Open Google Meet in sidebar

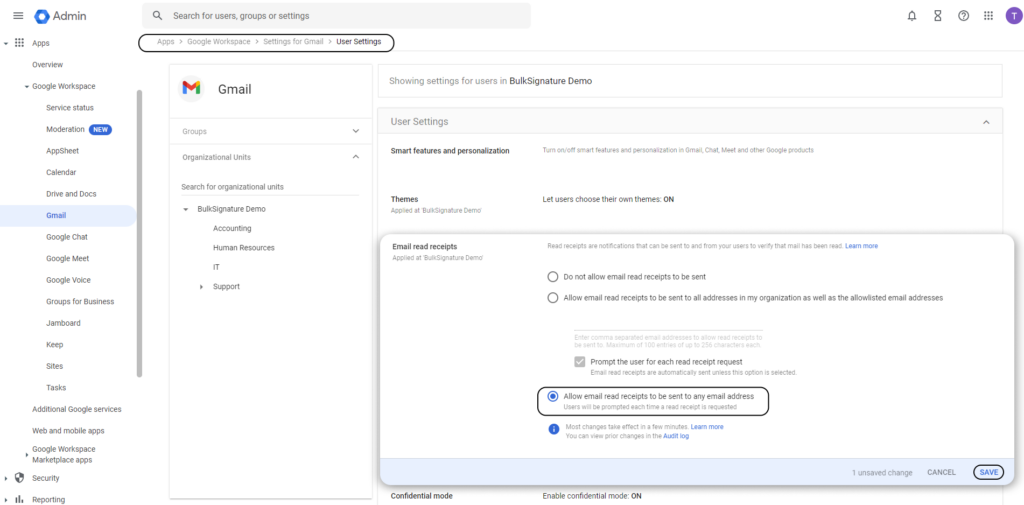coord(69,259)
